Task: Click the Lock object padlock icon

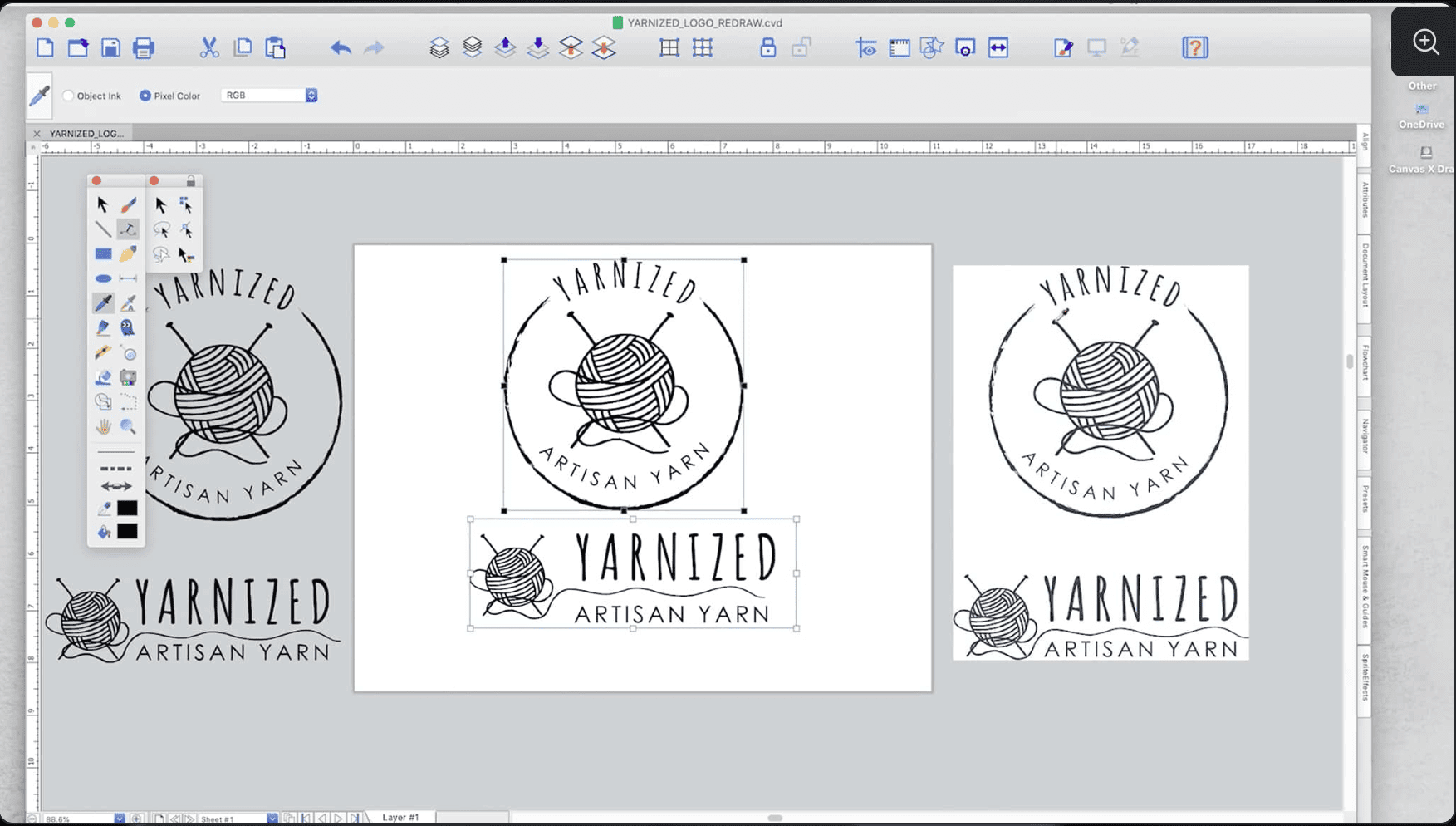Action: click(767, 47)
